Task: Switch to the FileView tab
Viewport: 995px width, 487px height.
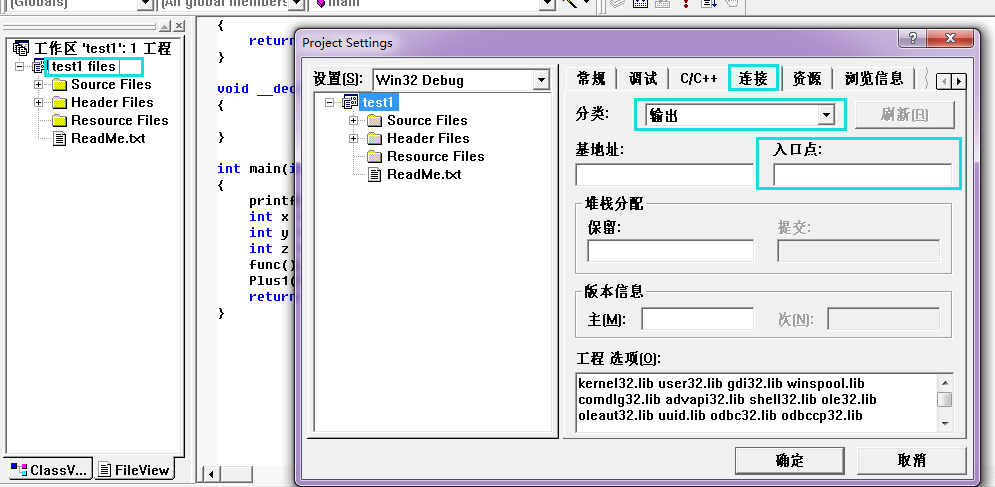Action: click(135, 470)
